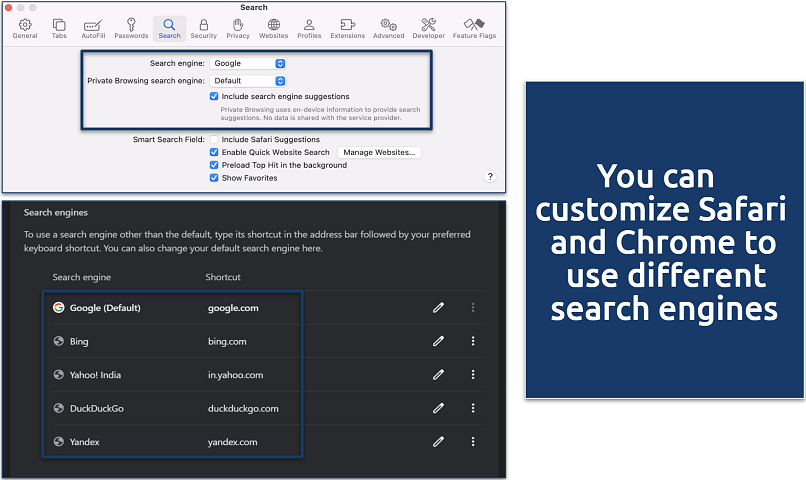Open the General preferences tab in Safari
This screenshot has width=806, height=480.
25,29
